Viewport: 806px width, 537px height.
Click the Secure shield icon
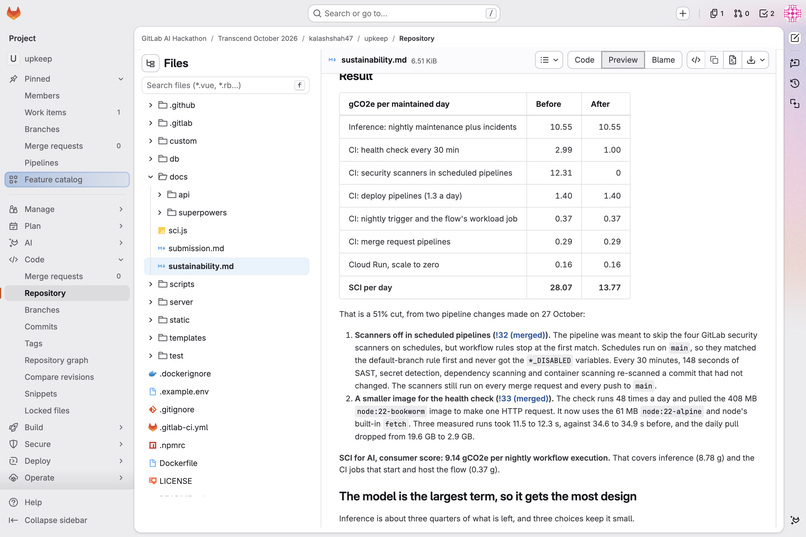pyautogui.click(x=13, y=444)
